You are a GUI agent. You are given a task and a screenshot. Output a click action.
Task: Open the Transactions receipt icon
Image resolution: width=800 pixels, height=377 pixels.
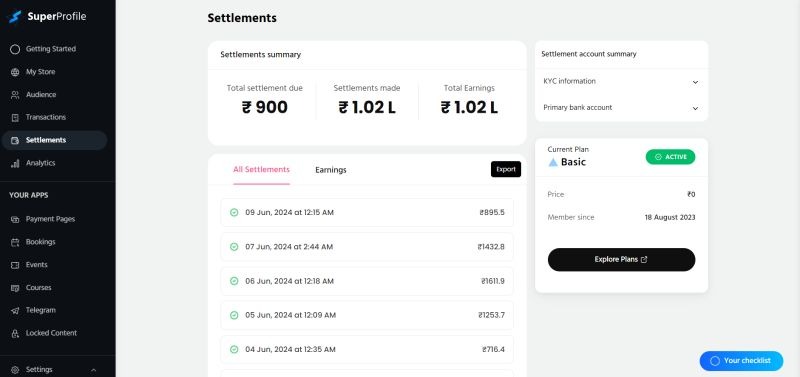[x=15, y=117]
